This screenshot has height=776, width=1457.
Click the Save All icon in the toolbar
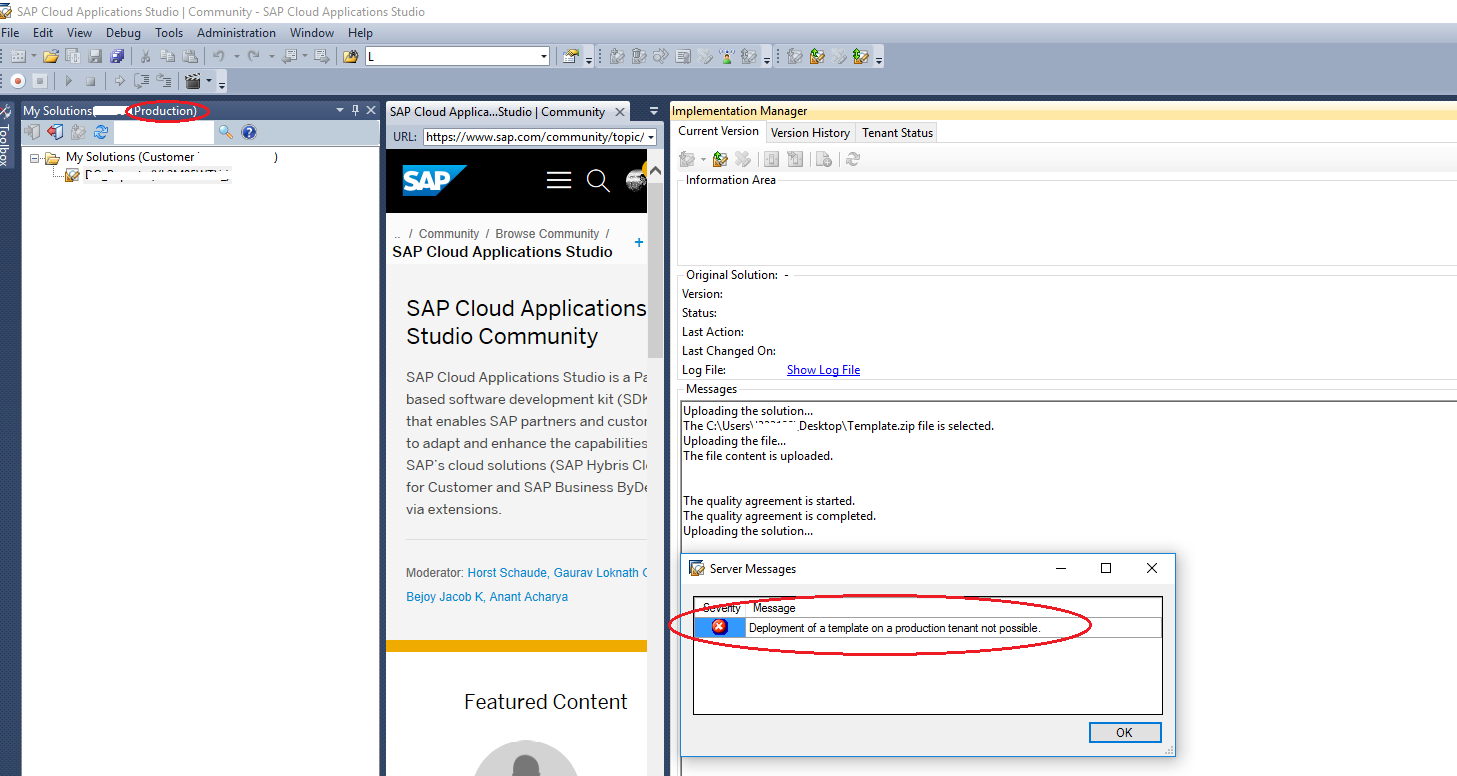click(117, 57)
